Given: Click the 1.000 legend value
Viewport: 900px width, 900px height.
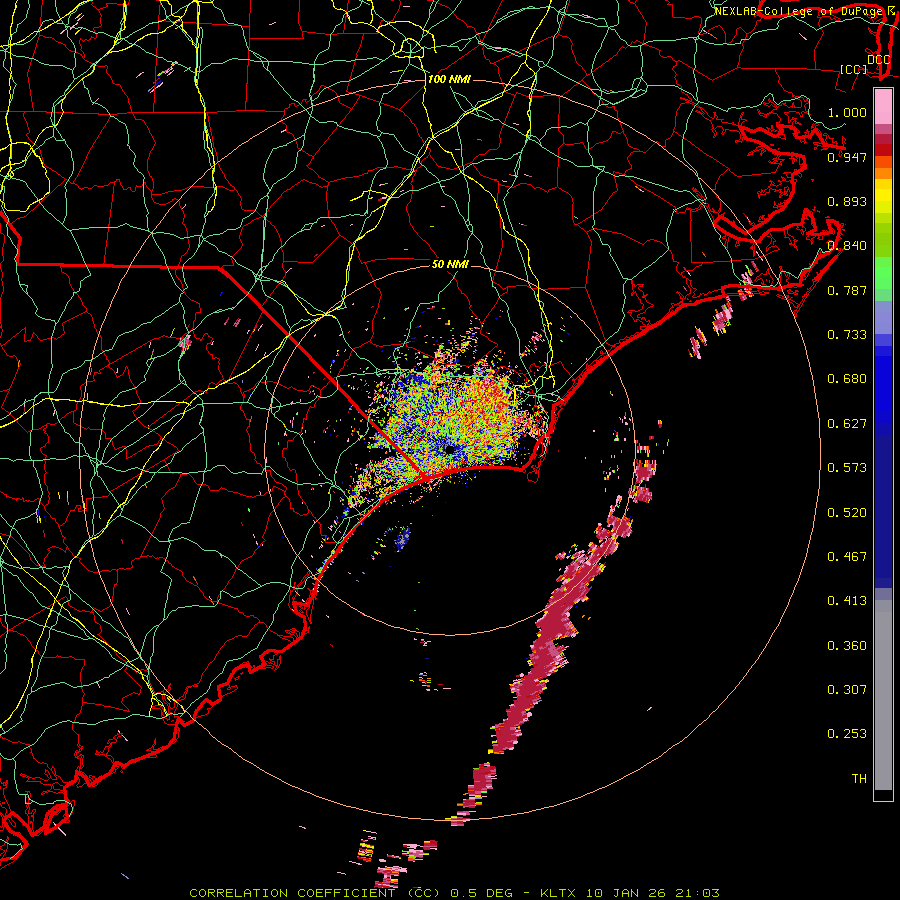Looking at the screenshot, I should pos(847,112).
